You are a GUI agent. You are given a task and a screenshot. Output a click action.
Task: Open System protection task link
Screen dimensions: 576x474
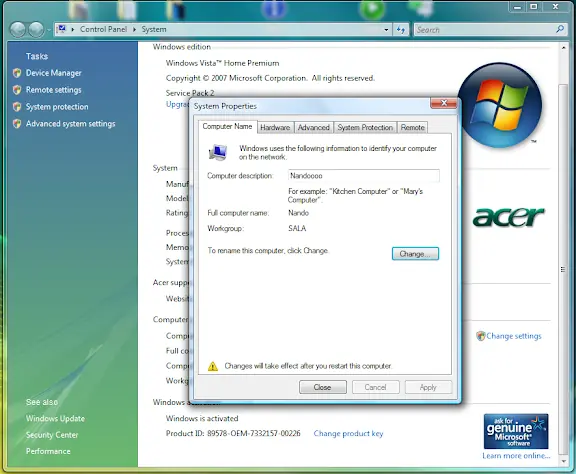click(x=57, y=107)
